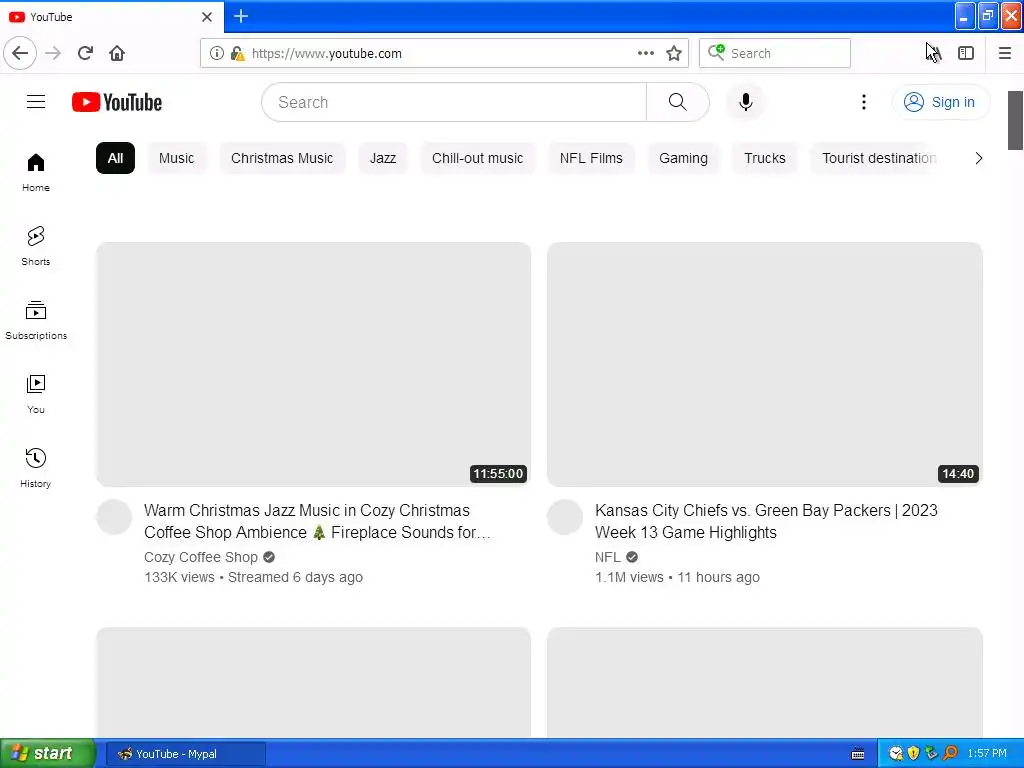Image resolution: width=1024 pixels, height=768 pixels.
Task: Open page actions three-dot menu in address bar
Action: [x=645, y=54]
